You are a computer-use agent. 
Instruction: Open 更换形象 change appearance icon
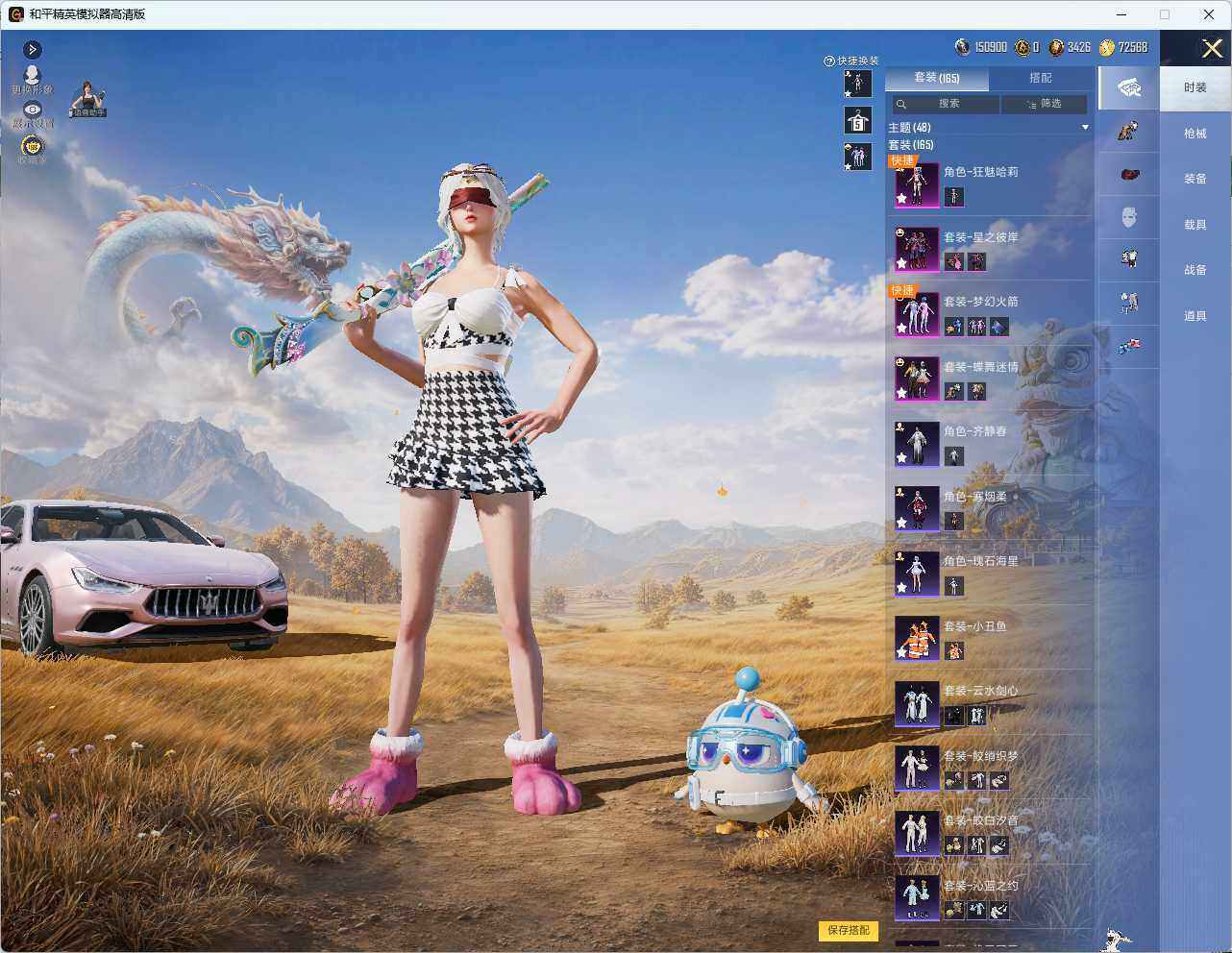point(33,79)
